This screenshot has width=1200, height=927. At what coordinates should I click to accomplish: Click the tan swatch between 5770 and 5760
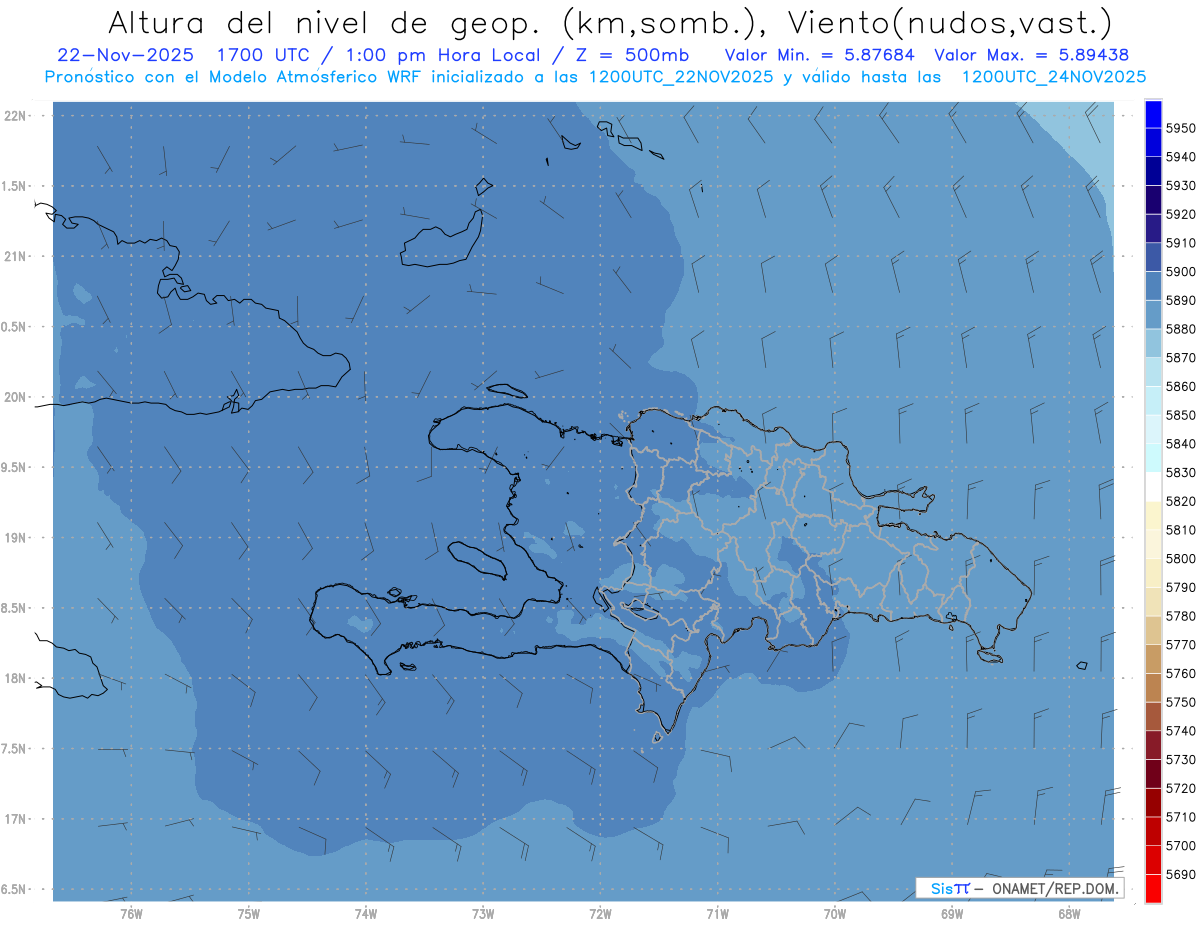tap(1153, 659)
